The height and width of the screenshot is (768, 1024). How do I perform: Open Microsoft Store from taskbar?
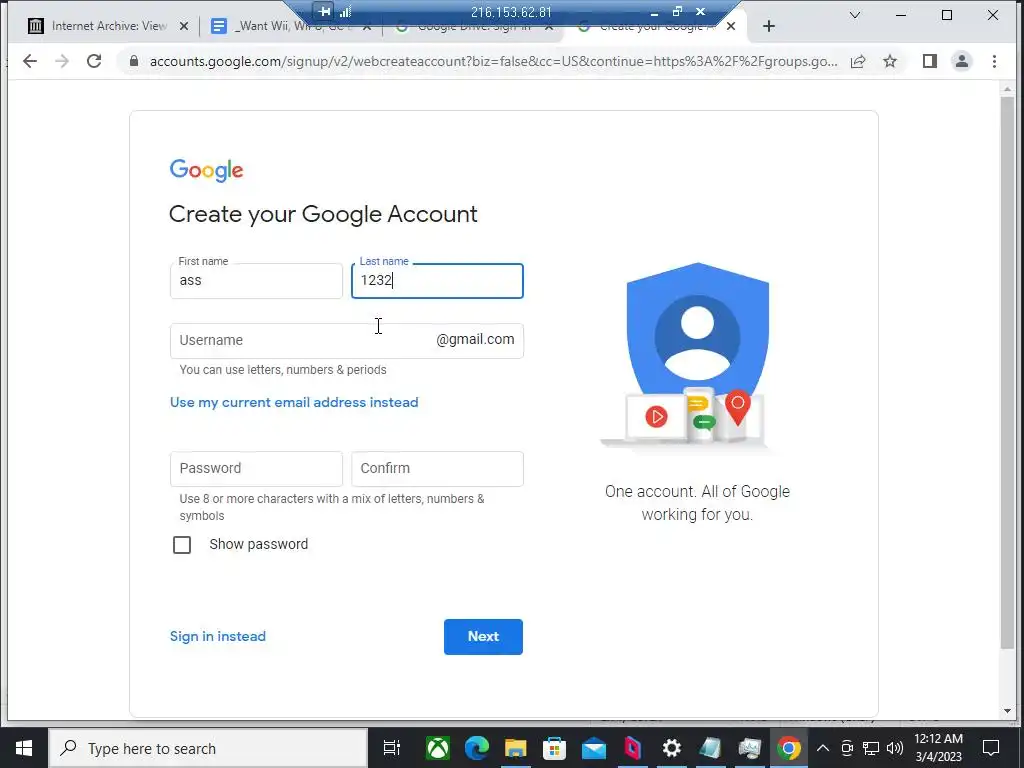pyautogui.click(x=554, y=748)
